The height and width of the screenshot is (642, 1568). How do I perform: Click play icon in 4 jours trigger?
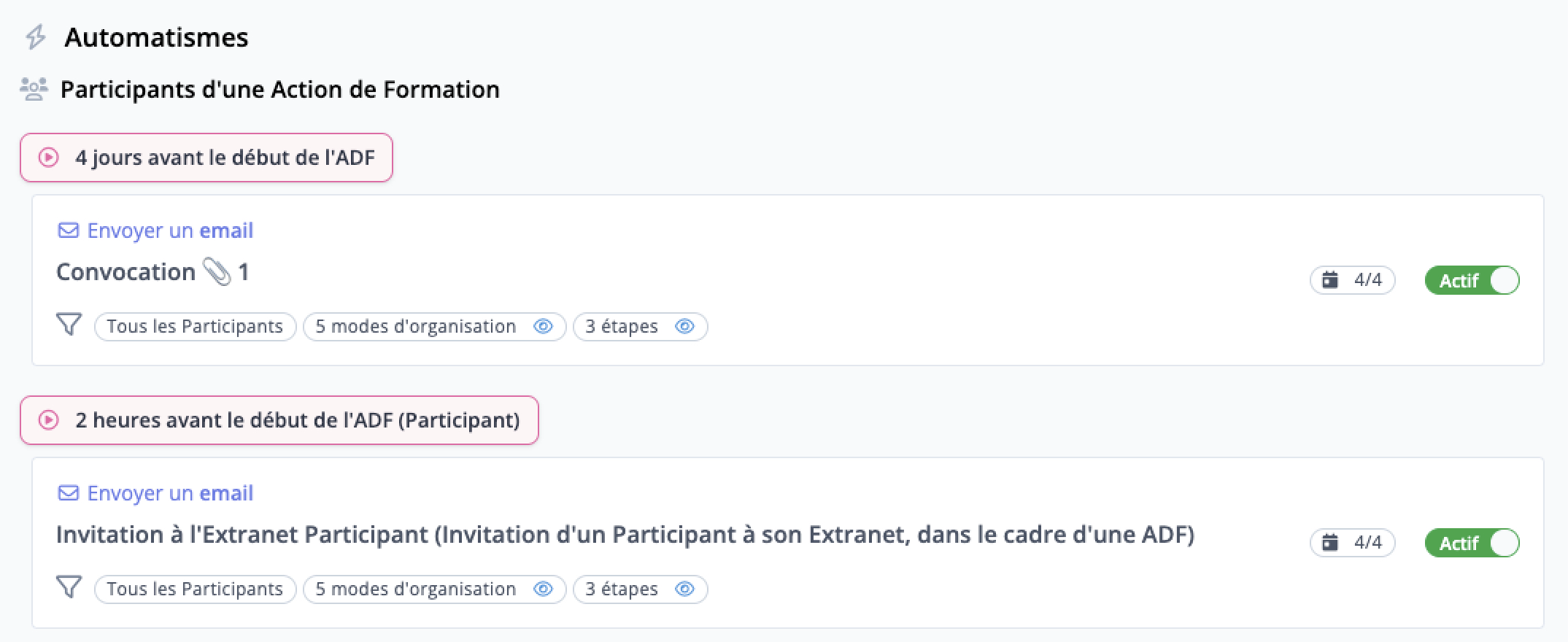pos(49,158)
